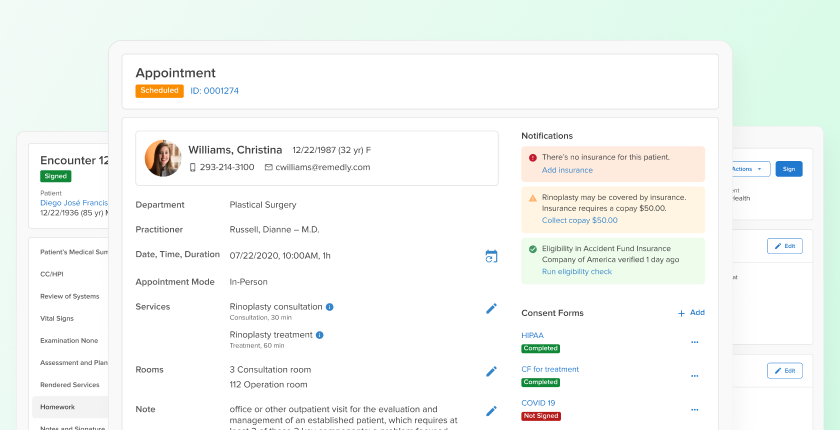Image resolution: width=840 pixels, height=430 pixels.
Task: Show info for Rinoplasty treatment
Action: point(319,335)
